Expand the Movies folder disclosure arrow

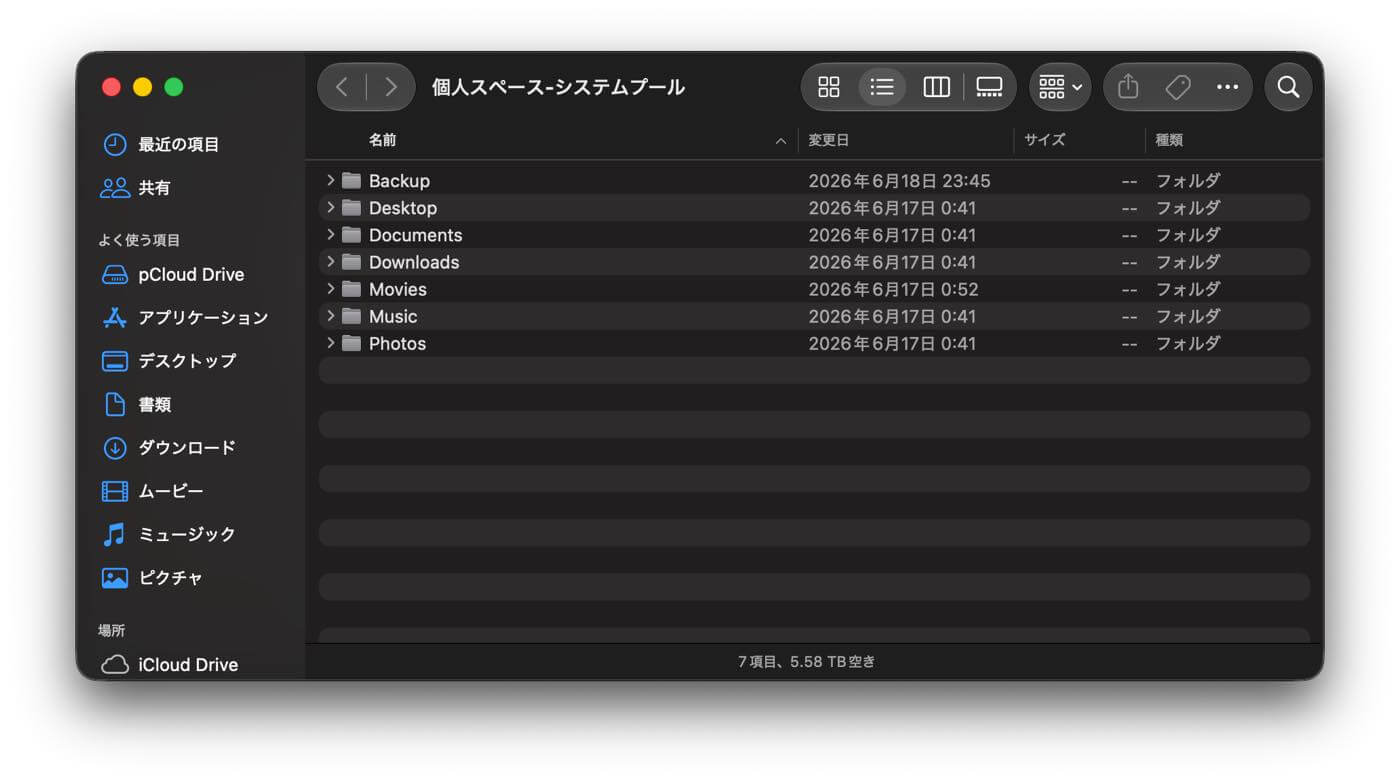330,288
